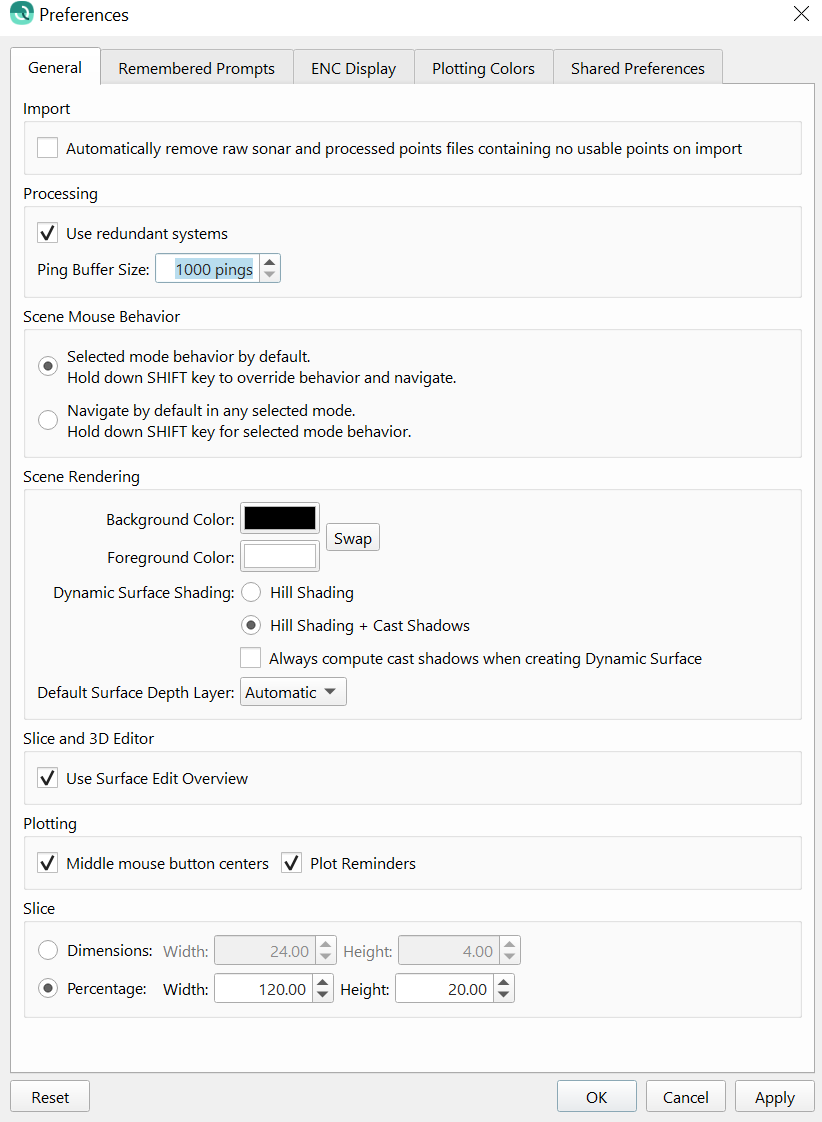Increase Ping Buffer Size with up arrow
The width and height of the screenshot is (822, 1122).
(x=270, y=262)
